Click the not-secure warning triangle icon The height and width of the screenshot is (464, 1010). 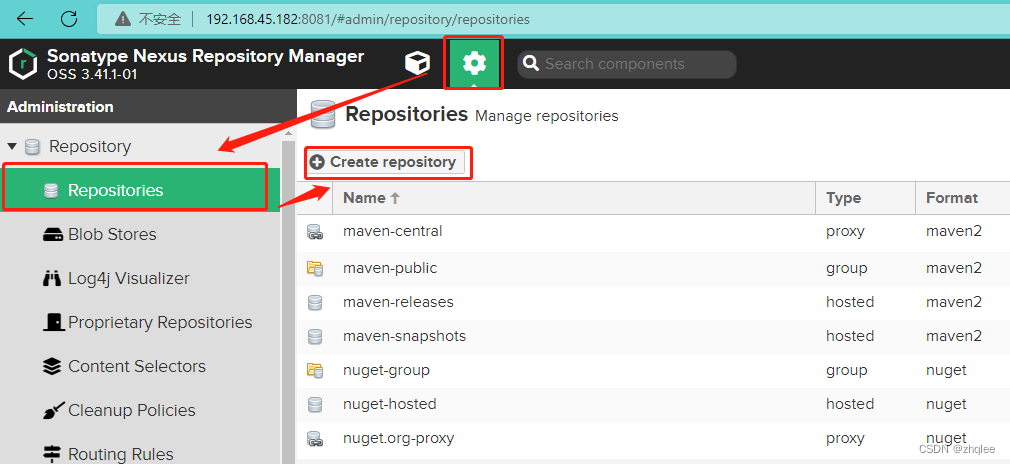(124, 19)
